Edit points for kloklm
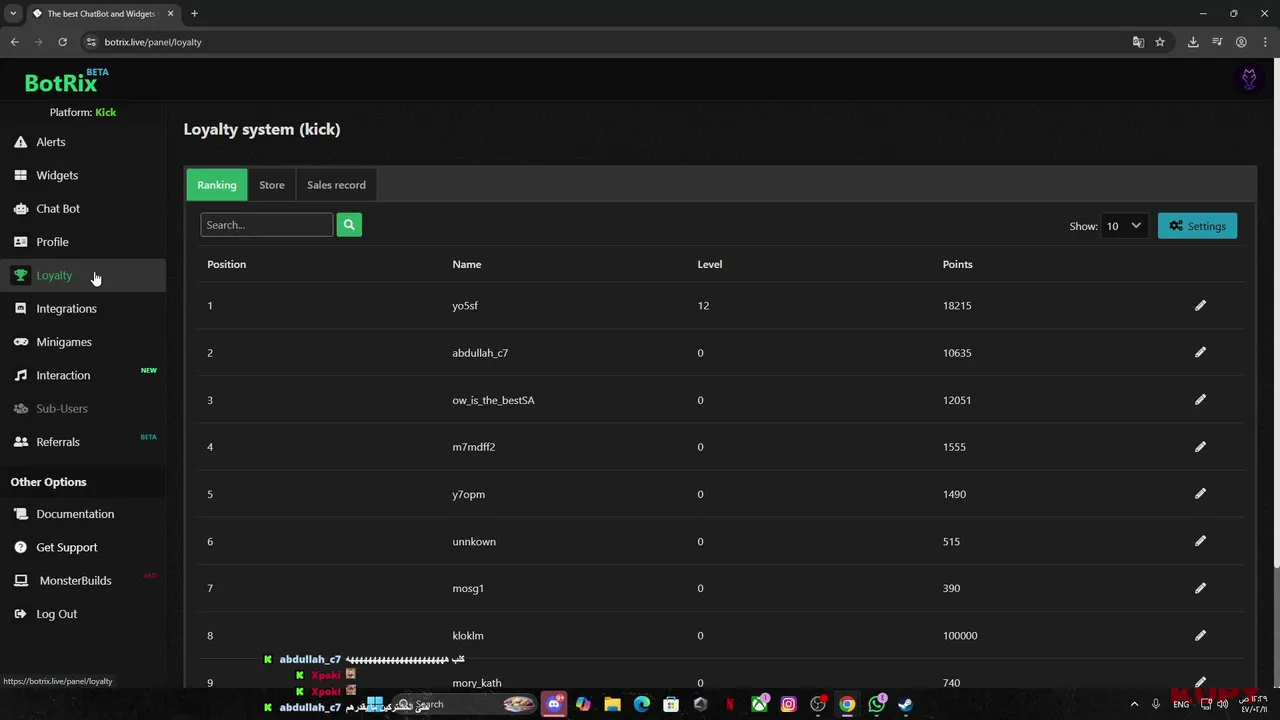Screen dimensions: 1280x720 pyautogui.click(x=1200, y=635)
